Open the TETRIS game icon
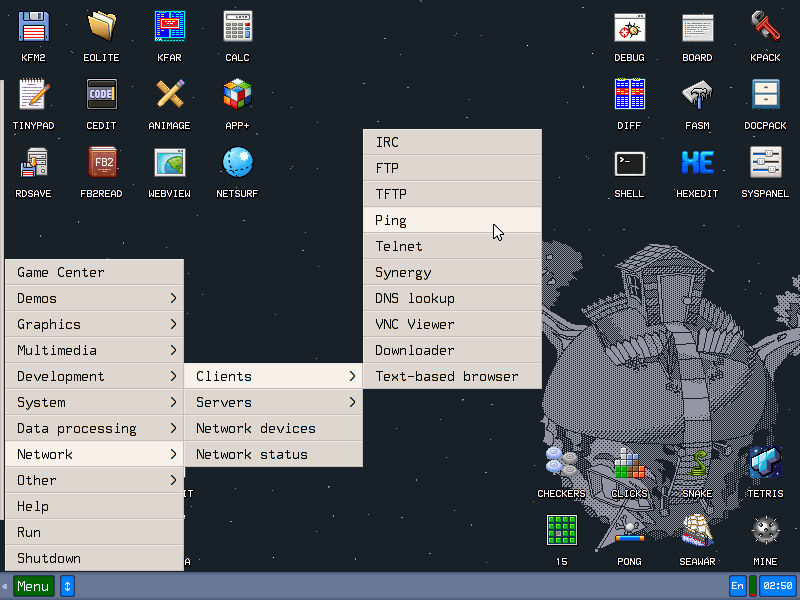The image size is (800, 600). 765,463
